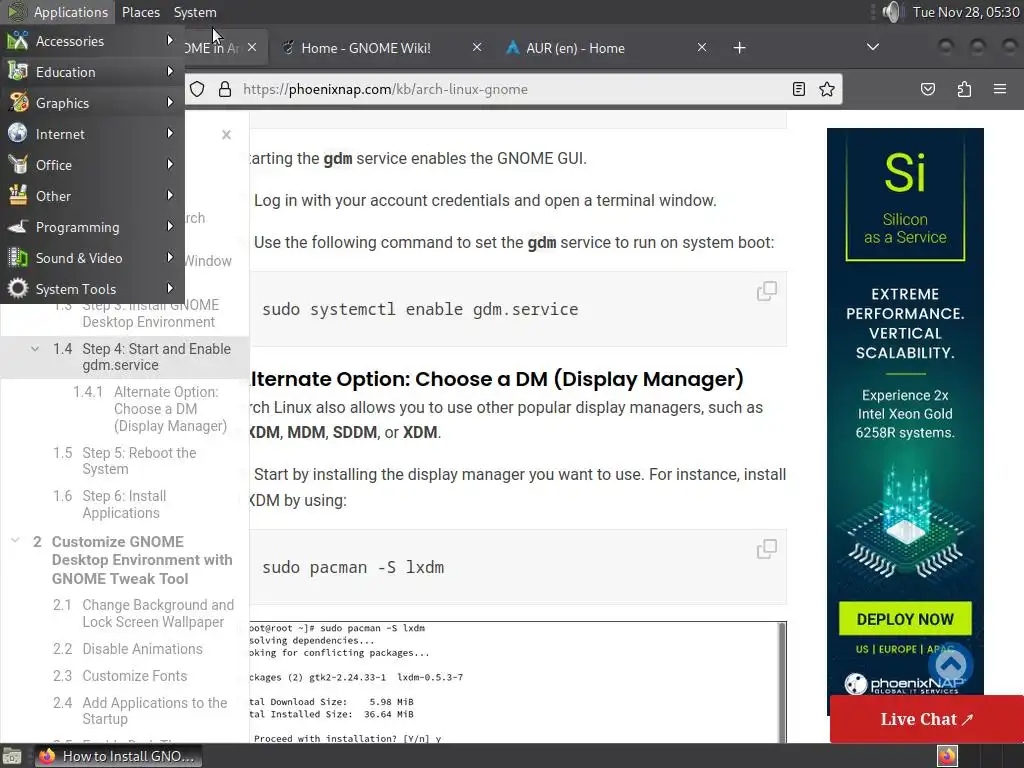Screen dimensions: 1024x768
Task: Click the Internet globe icon
Action: [18, 133]
